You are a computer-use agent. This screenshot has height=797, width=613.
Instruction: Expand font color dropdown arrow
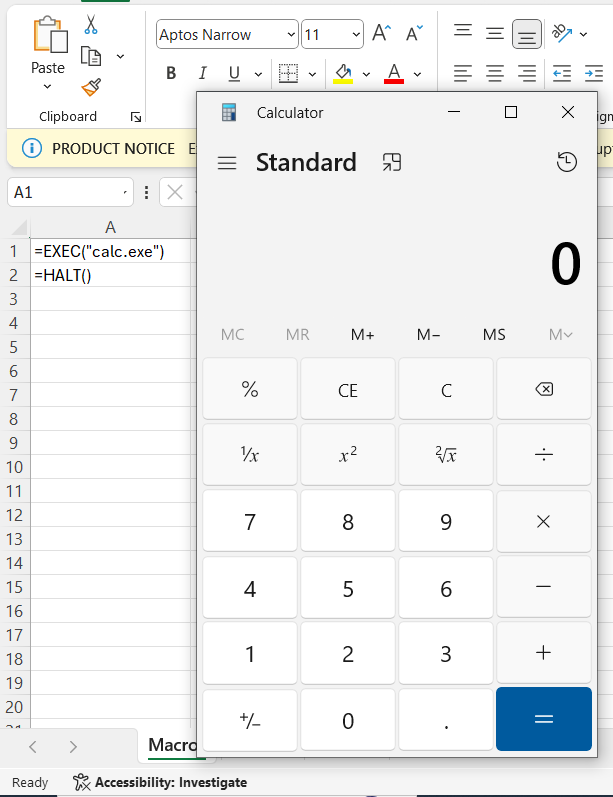tap(417, 74)
